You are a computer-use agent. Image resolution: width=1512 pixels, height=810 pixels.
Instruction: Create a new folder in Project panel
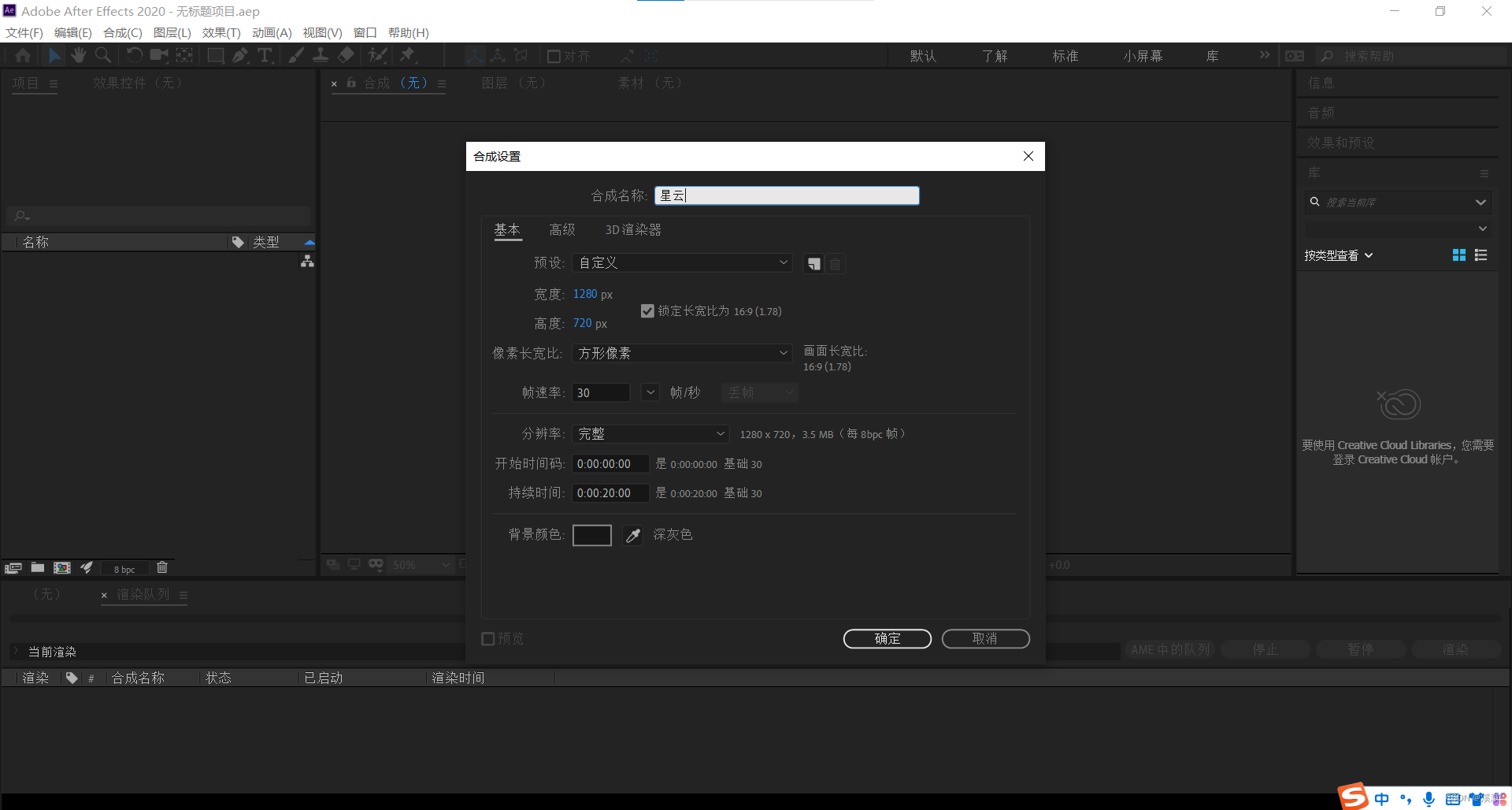pos(38,567)
